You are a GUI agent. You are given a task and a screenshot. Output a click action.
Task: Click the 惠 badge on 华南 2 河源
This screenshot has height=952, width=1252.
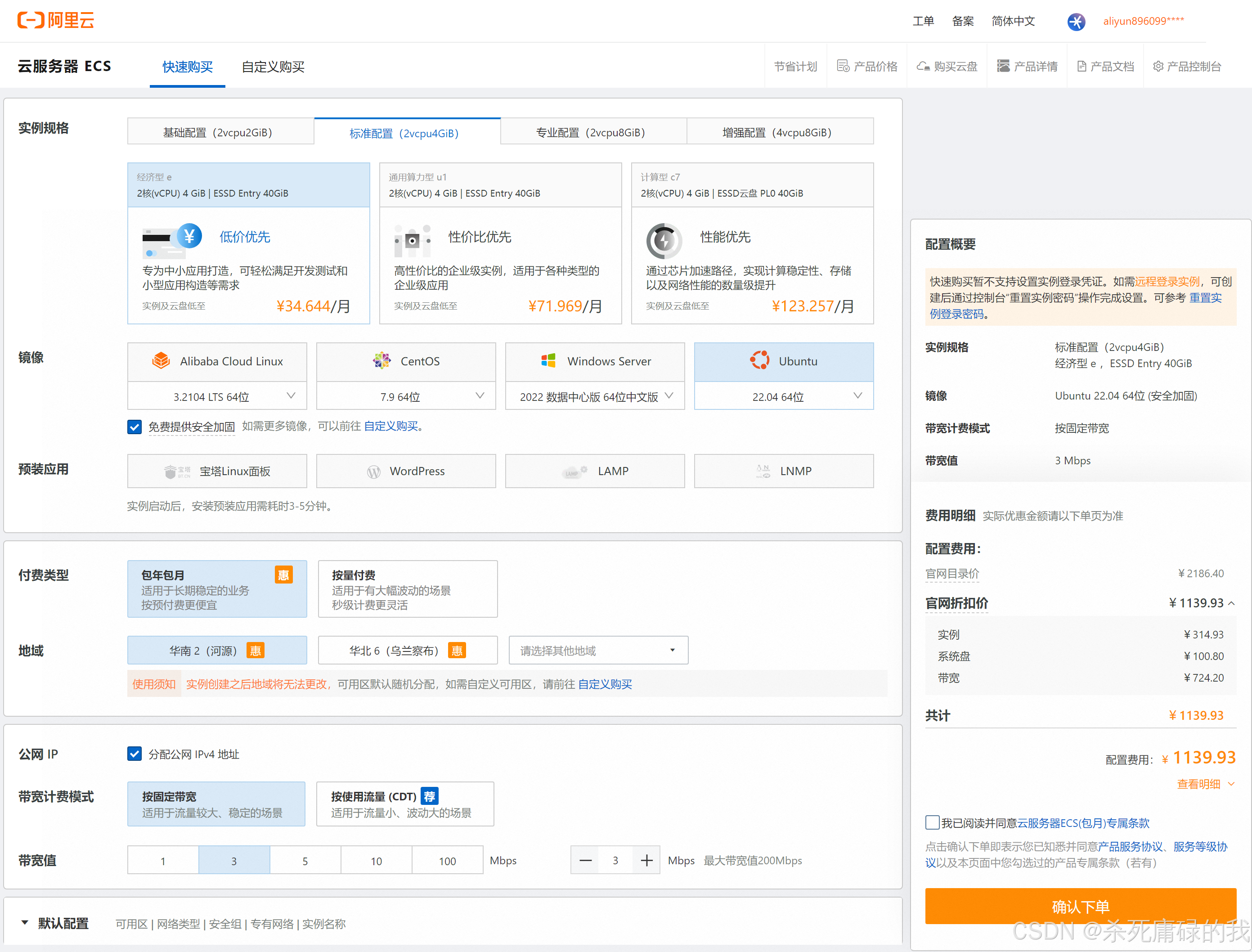click(x=256, y=651)
